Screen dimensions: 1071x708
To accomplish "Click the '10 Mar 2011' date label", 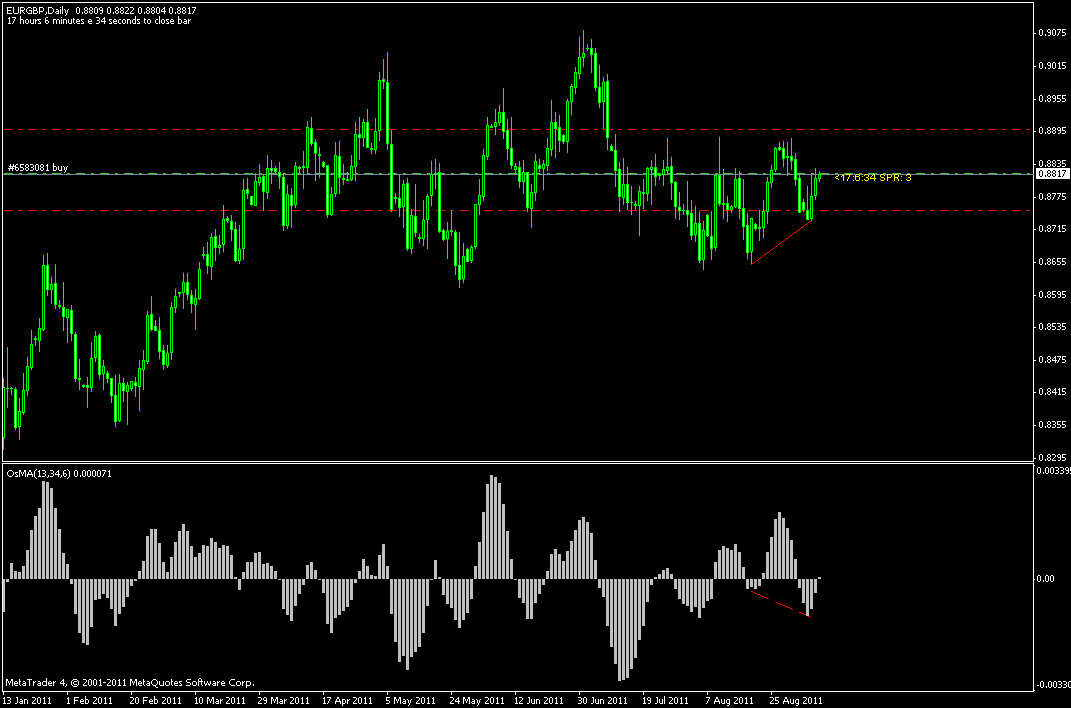I will 220,700.
